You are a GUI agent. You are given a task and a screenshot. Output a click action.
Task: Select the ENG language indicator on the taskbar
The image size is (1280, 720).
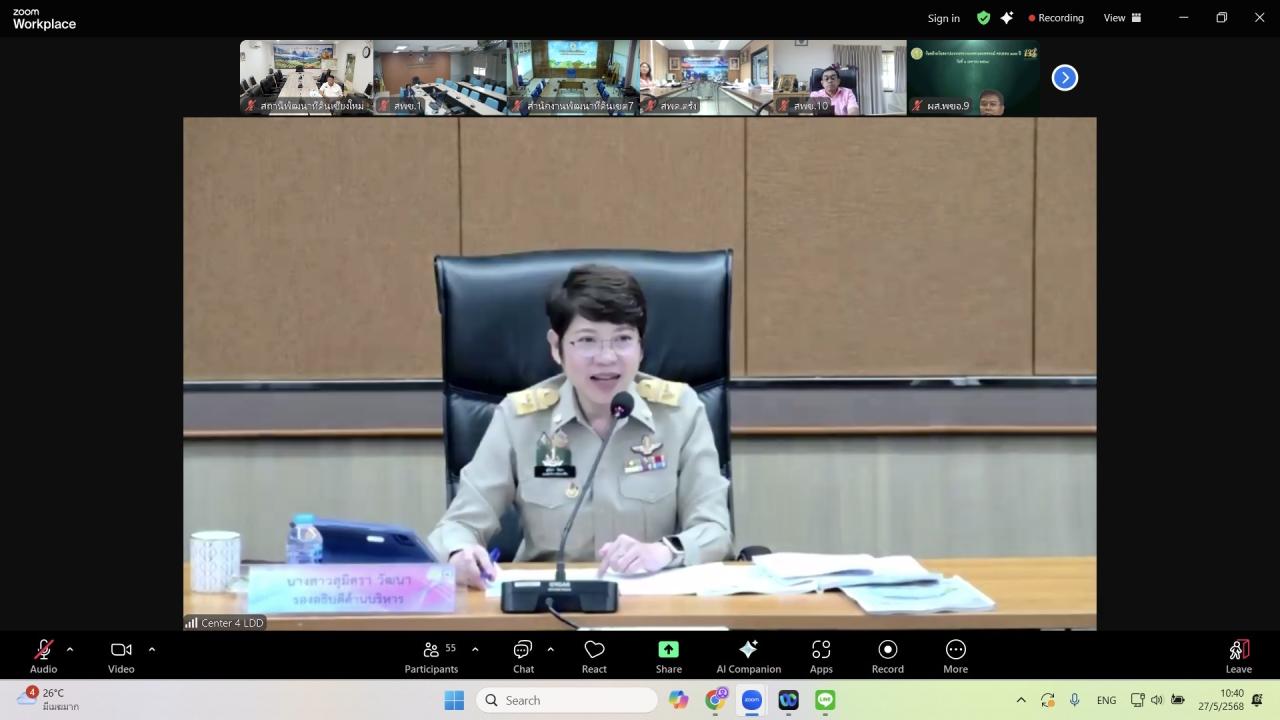point(1106,700)
